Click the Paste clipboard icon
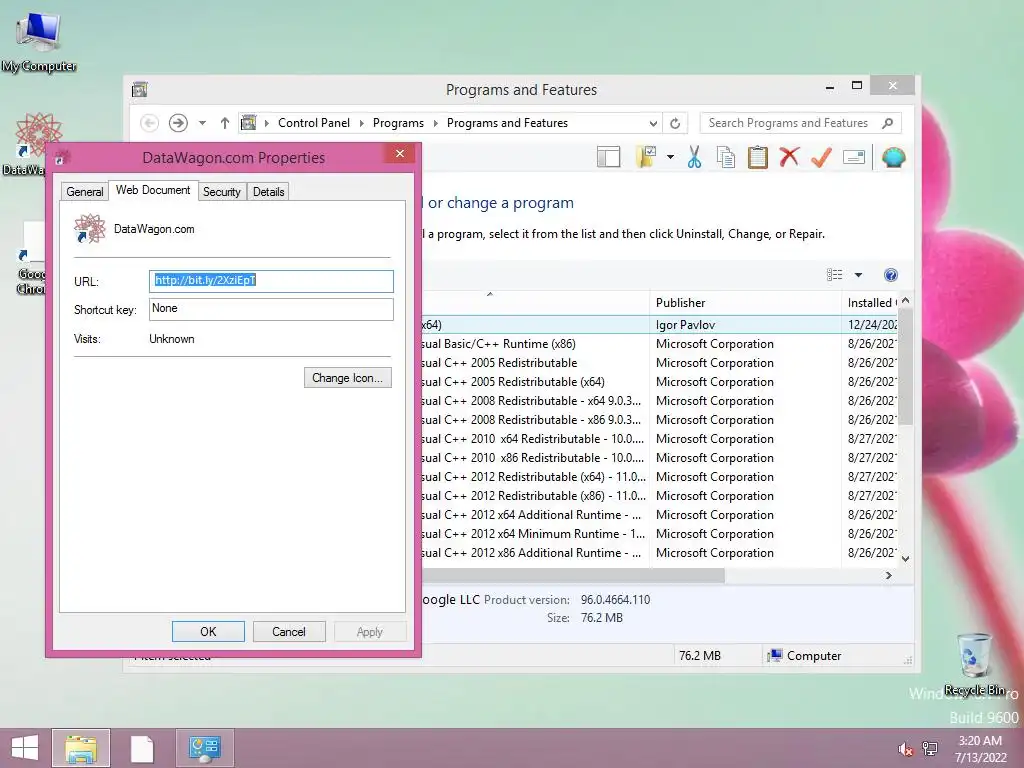Viewport: 1024px width, 768px height. [758, 157]
